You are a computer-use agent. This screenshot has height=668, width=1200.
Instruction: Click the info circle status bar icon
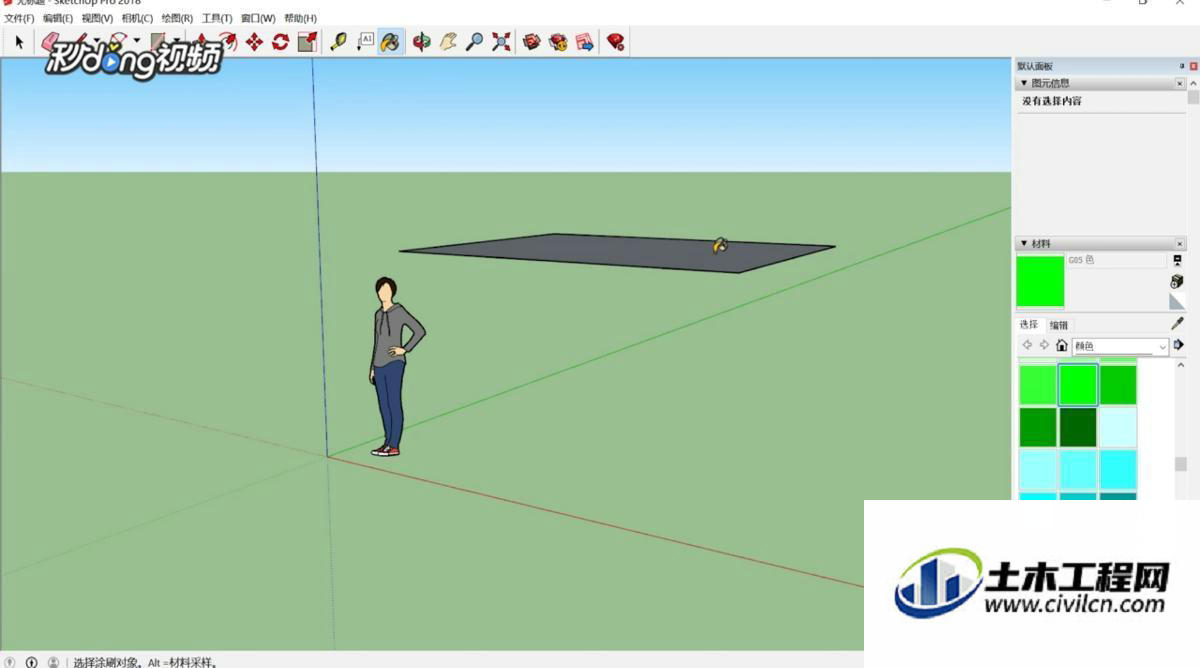(31, 662)
